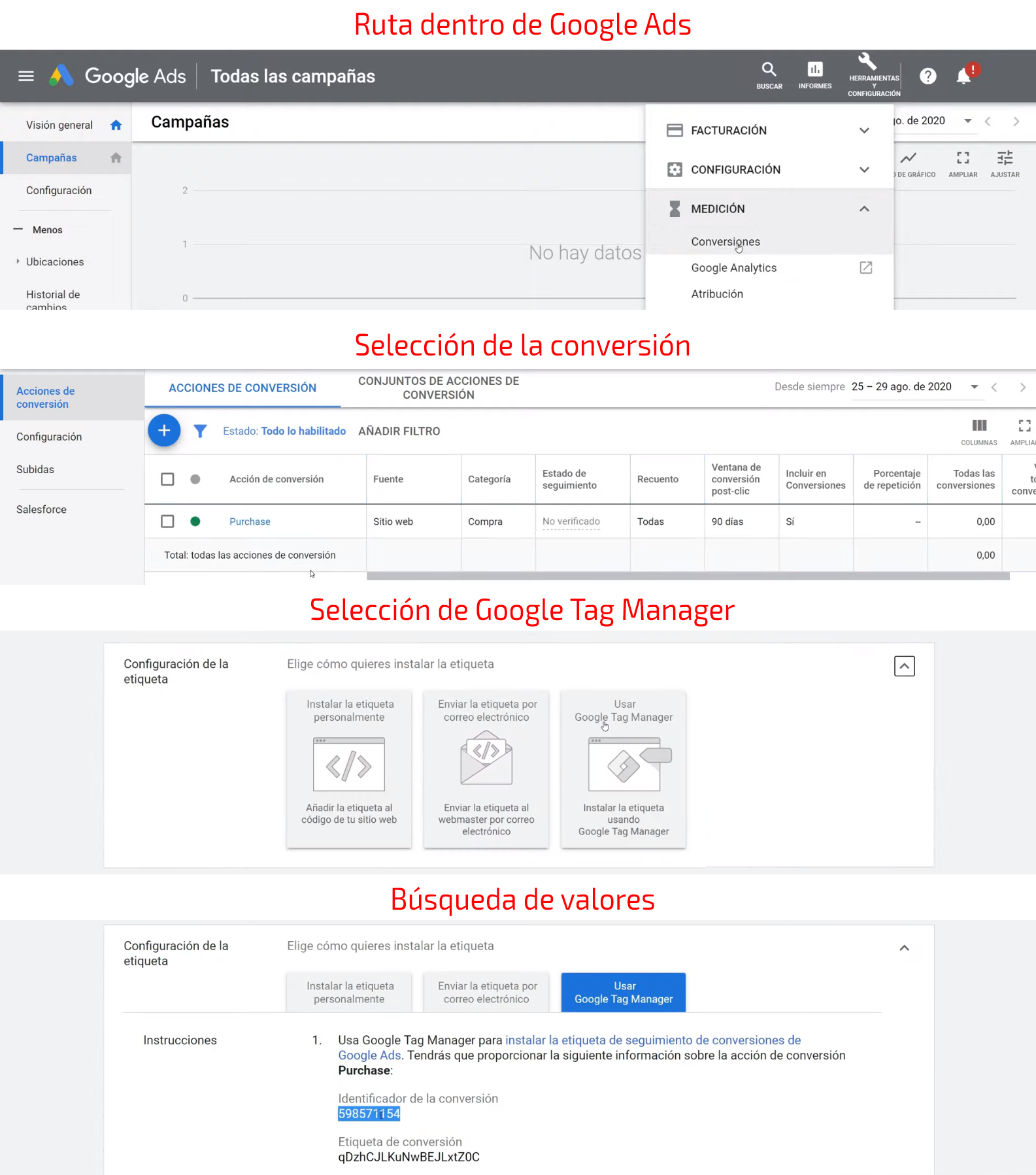Select Google Analytics menu entry
Viewport: 1036px width, 1175px height.
(733, 267)
